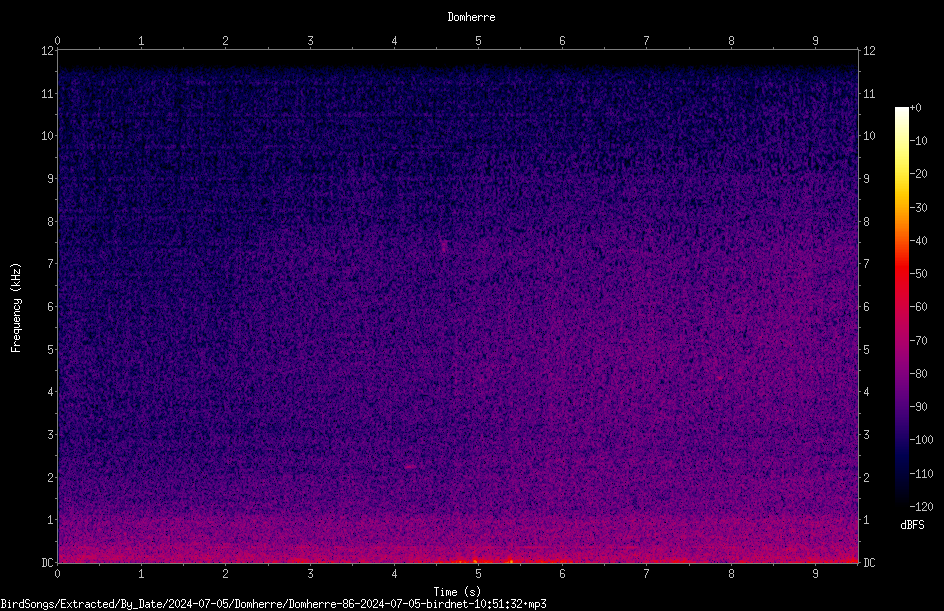944x611 pixels.
Task: Click the dBFS legend label
Action: (x=912, y=525)
